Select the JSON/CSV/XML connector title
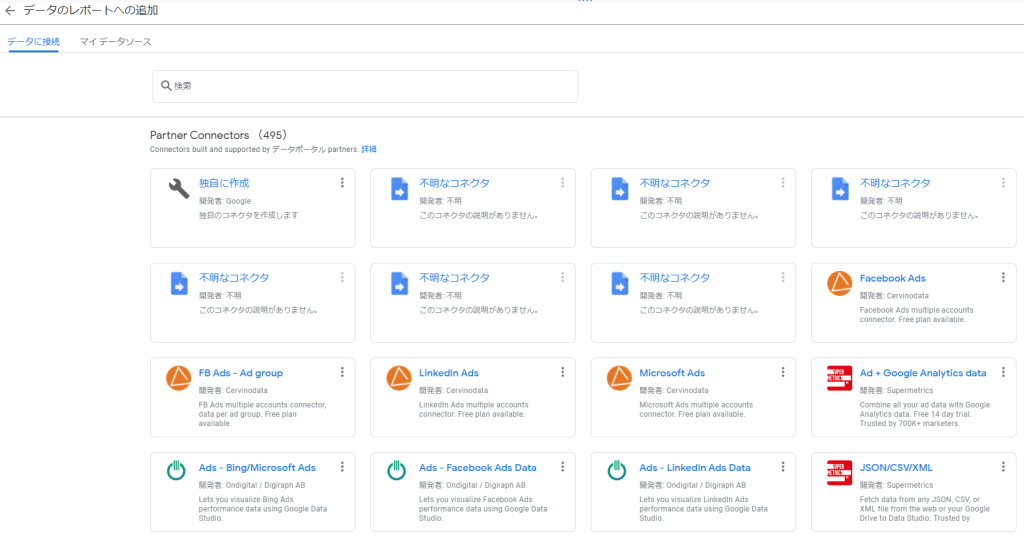 [896, 468]
